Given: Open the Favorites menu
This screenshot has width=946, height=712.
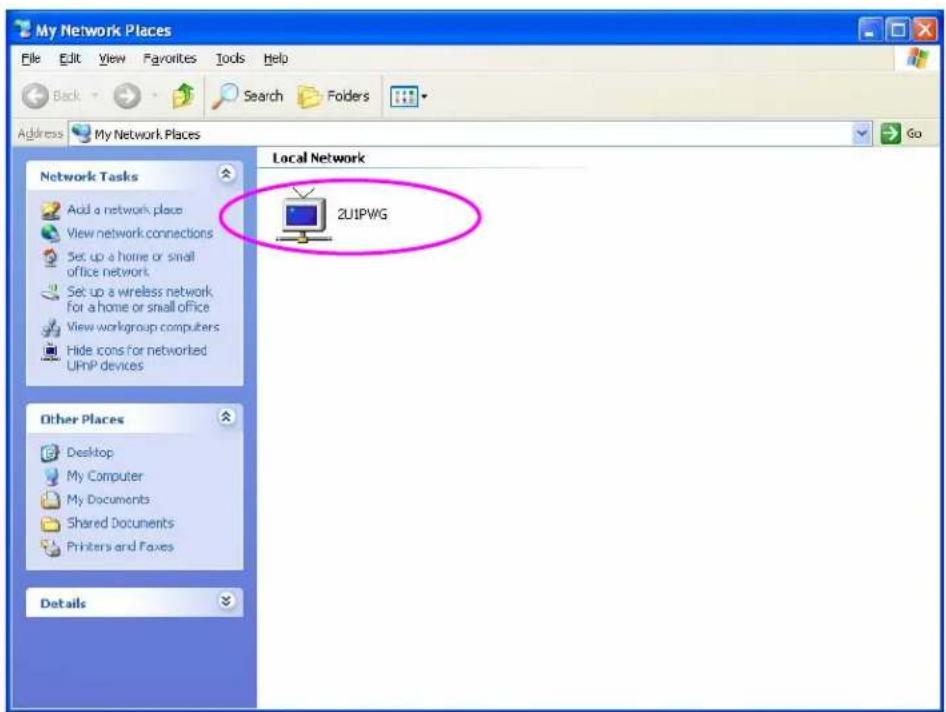Looking at the screenshot, I should pyautogui.click(x=170, y=59).
